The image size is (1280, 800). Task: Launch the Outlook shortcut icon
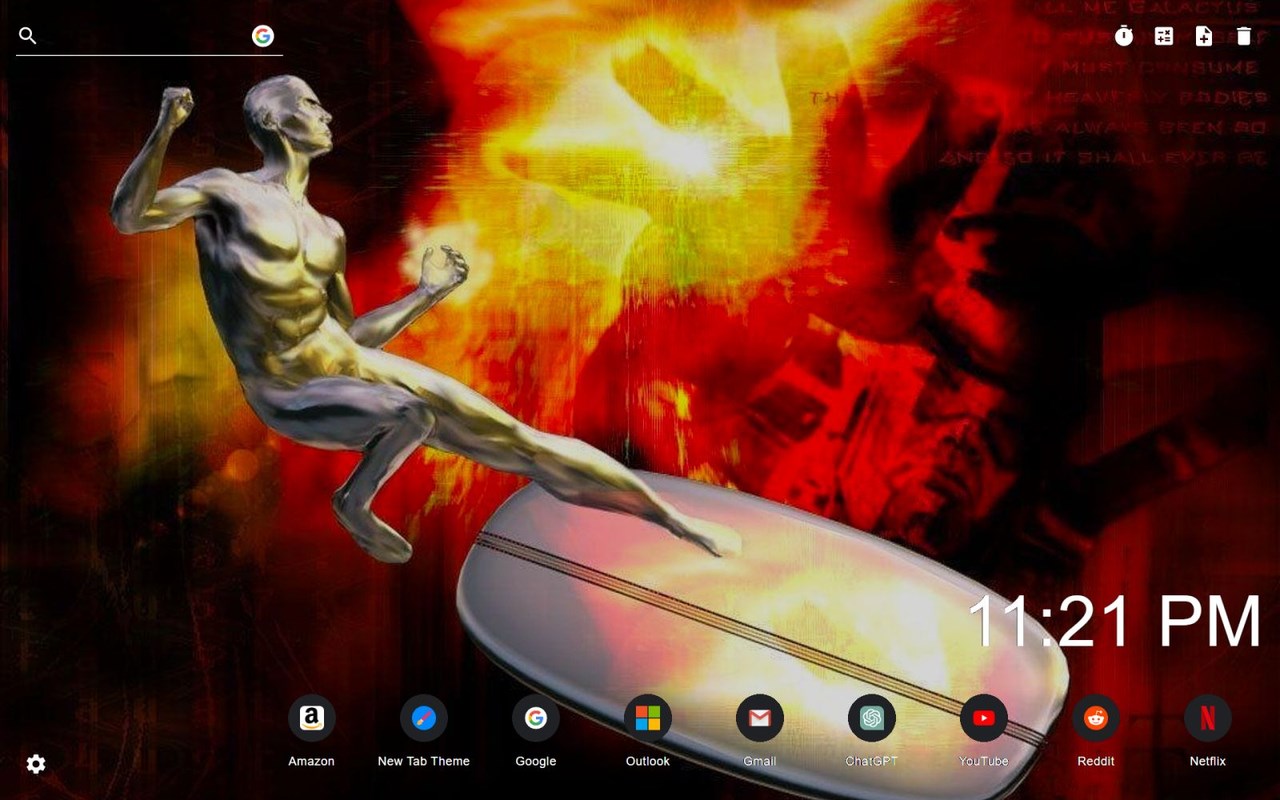648,718
